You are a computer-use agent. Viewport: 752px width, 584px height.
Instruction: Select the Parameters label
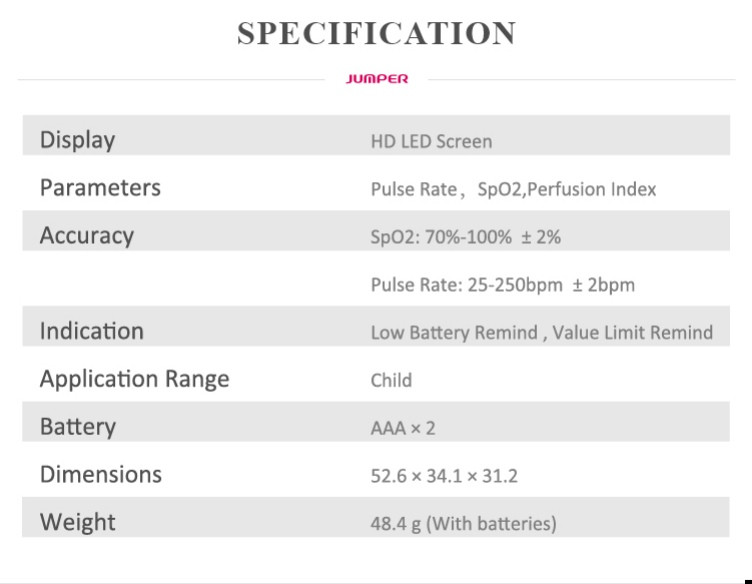tap(100, 187)
